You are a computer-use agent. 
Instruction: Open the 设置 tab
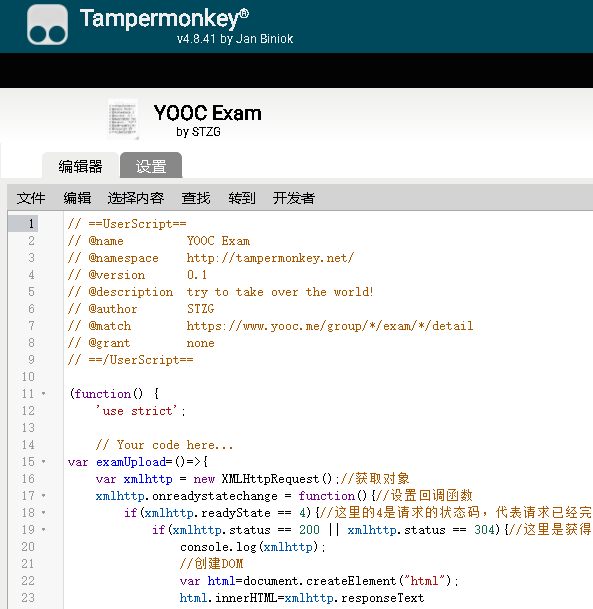pyautogui.click(x=151, y=166)
